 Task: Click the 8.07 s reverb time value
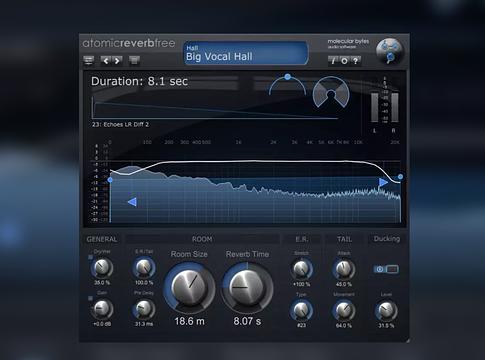point(247,321)
